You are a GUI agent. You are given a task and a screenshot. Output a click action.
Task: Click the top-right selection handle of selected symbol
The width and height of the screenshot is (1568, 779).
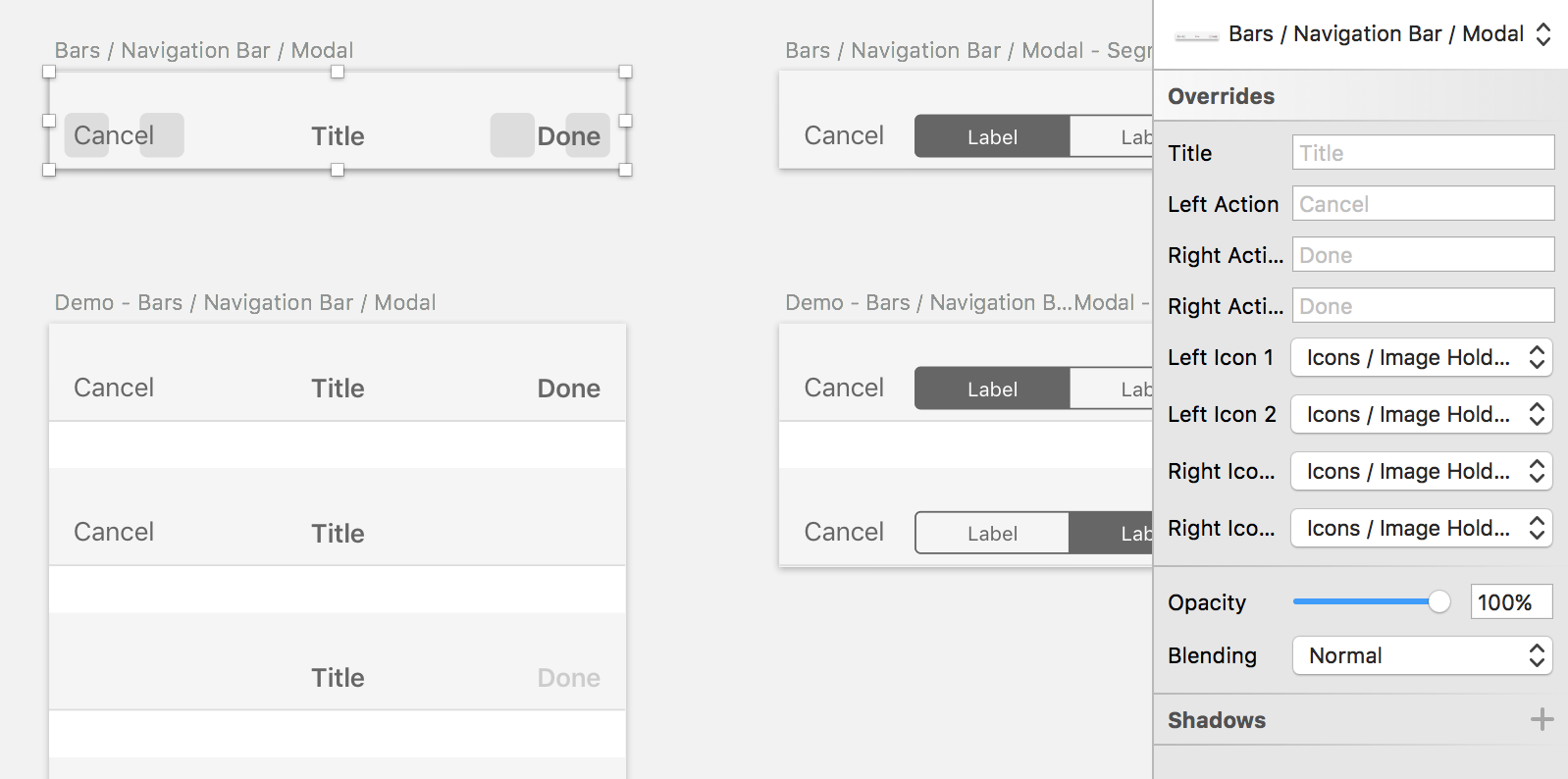625,72
